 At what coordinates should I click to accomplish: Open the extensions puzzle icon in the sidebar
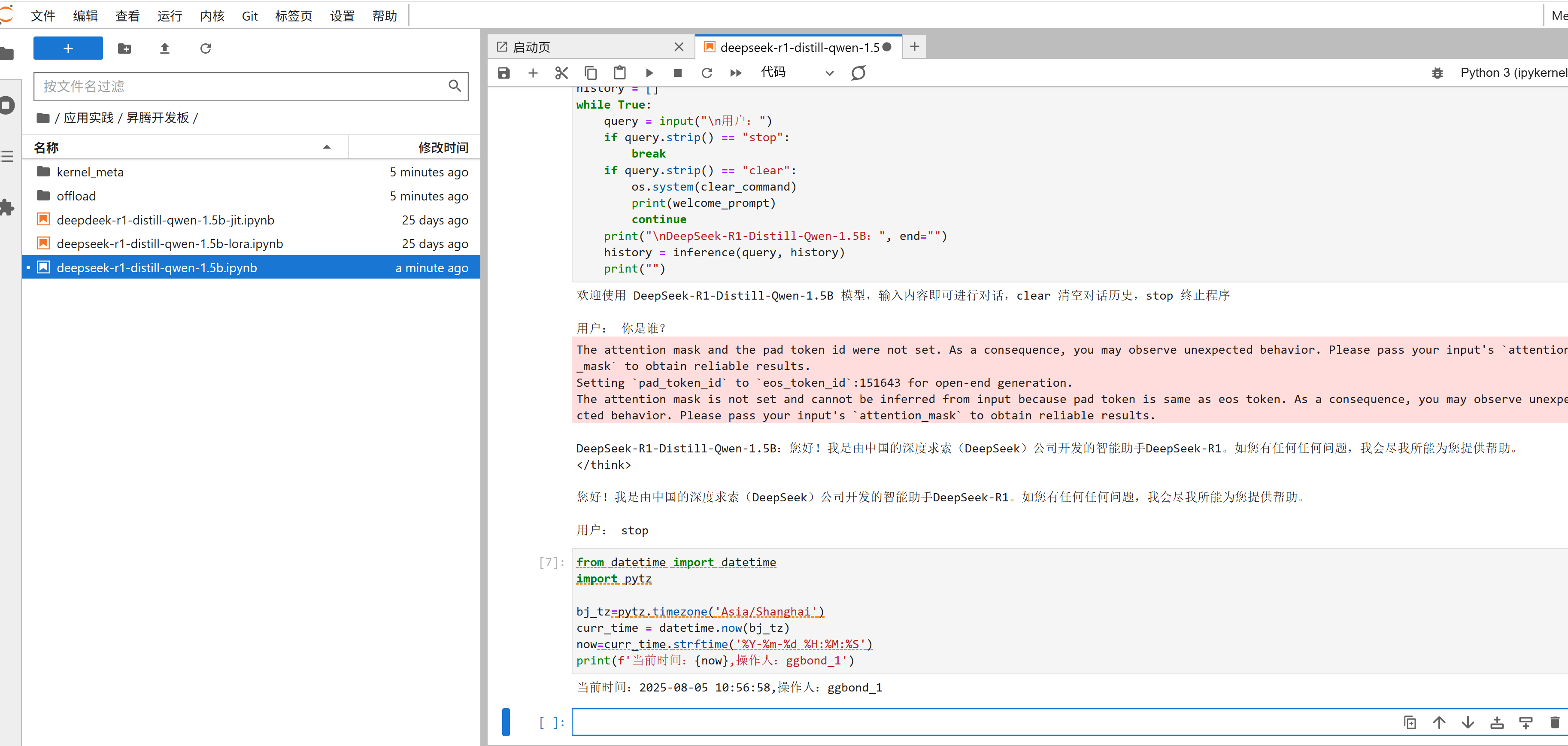[x=7, y=207]
